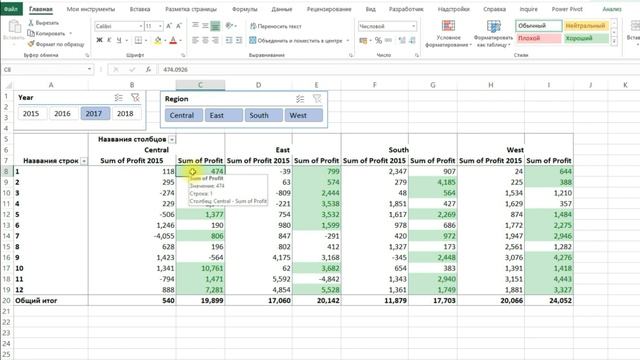Screen dimensions: 640x360
Task: Switch to the Формулы (Formulas) tab
Action: click(x=244, y=9)
